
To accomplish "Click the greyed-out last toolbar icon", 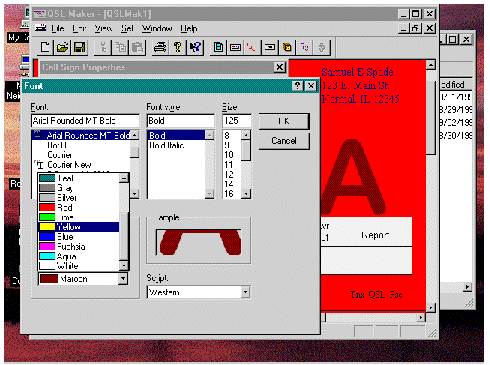I will tap(322, 47).
